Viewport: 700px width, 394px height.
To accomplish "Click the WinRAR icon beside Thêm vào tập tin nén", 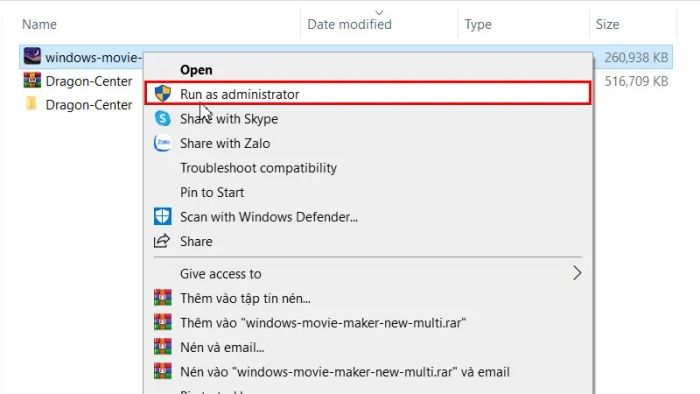I will [162, 298].
